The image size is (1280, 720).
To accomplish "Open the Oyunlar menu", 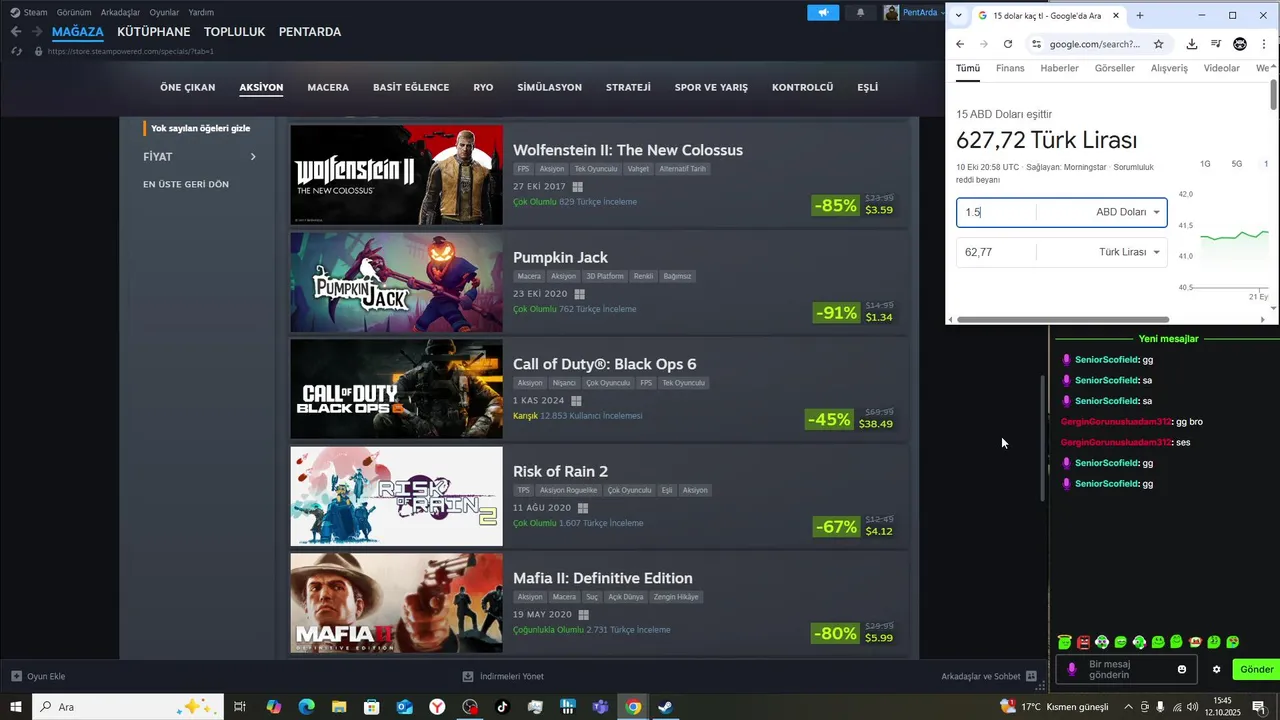I will tap(164, 13).
